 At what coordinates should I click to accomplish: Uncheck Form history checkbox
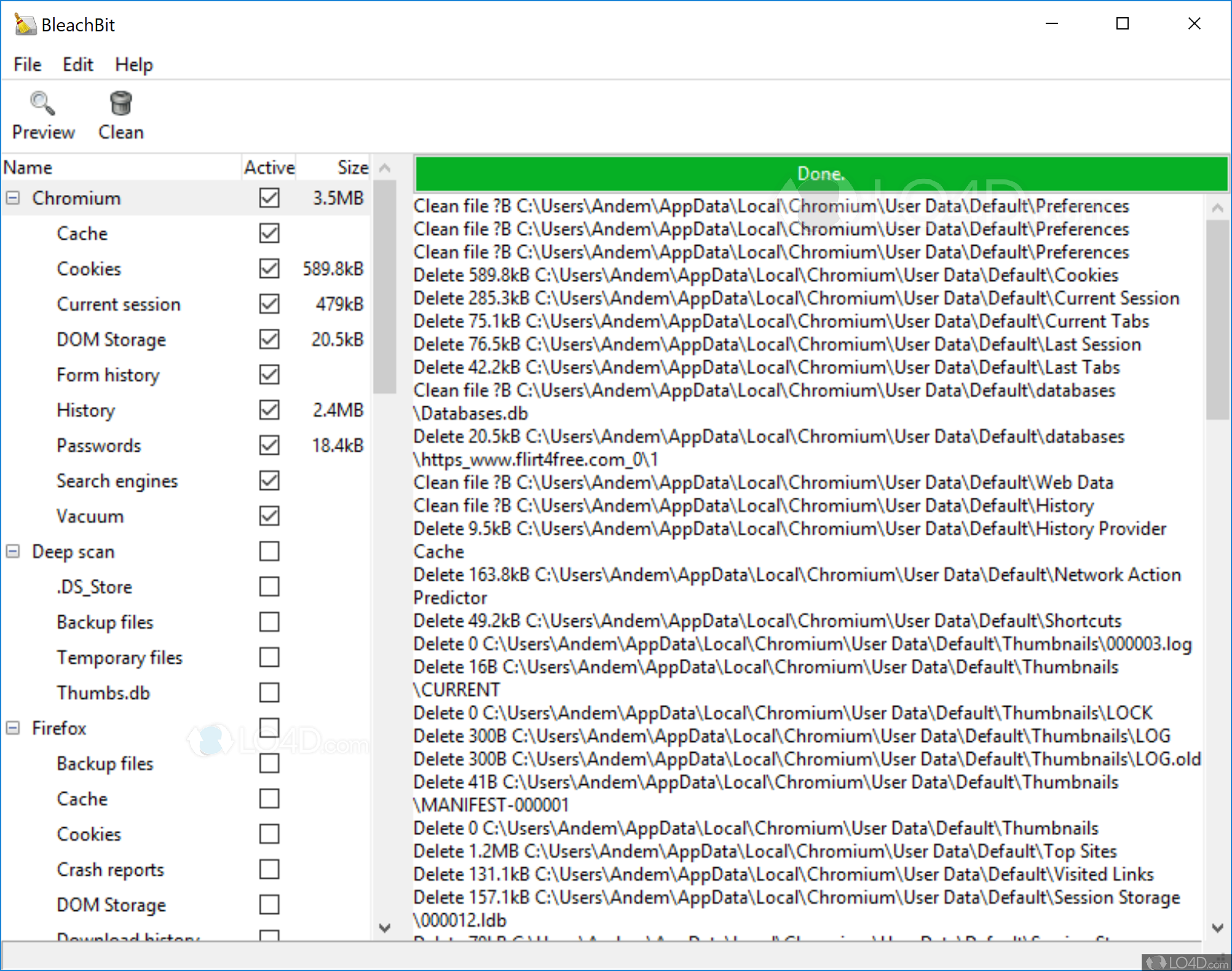point(269,375)
